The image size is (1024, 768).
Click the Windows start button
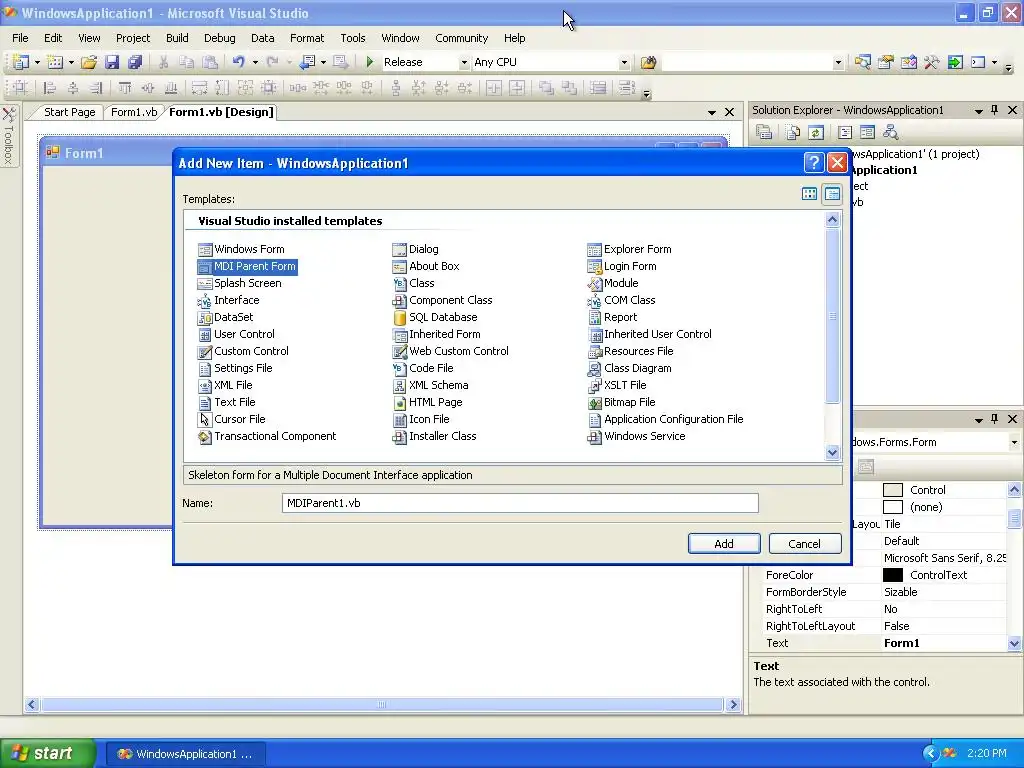pyautogui.click(x=46, y=753)
